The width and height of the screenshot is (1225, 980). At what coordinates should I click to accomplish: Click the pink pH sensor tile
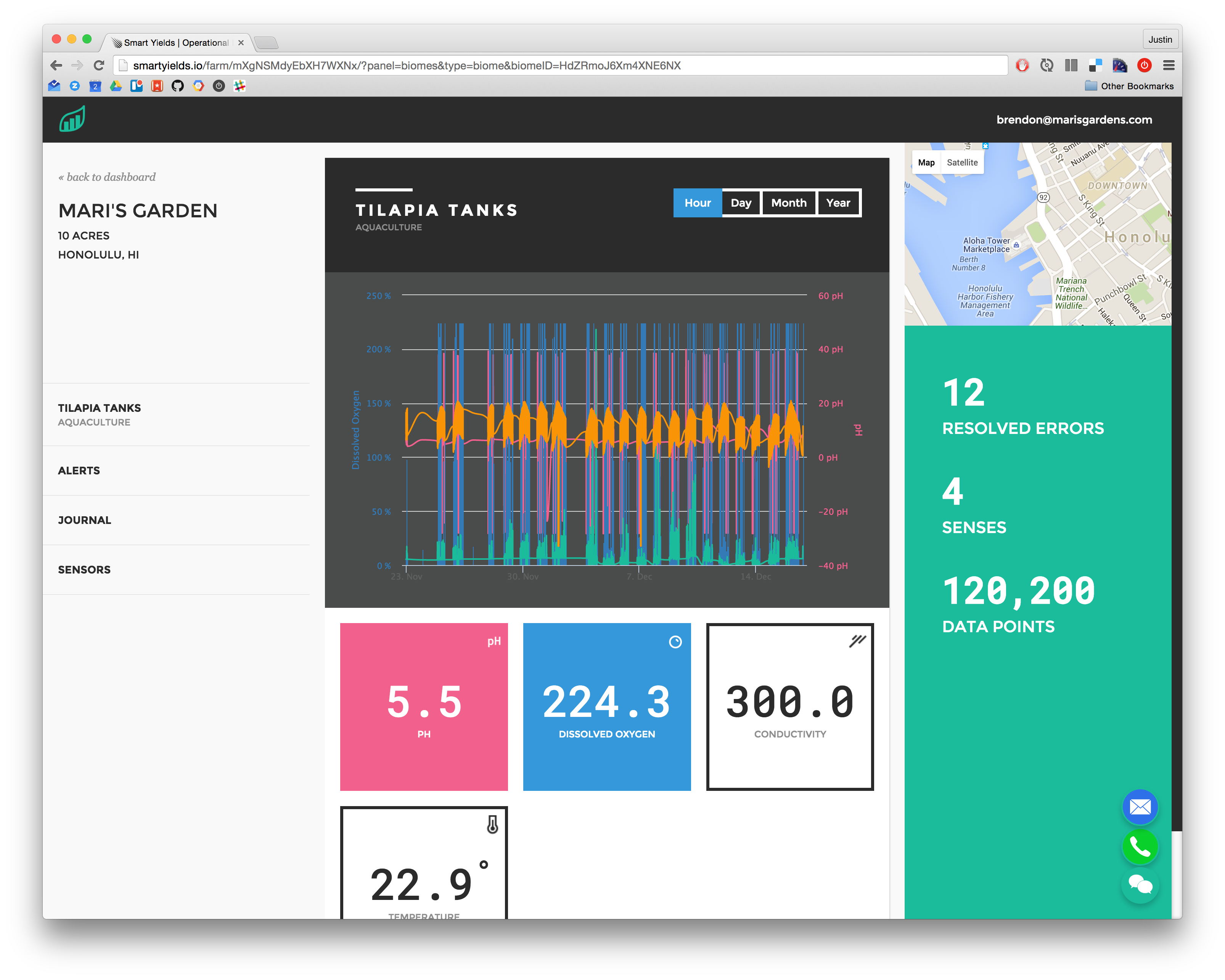coord(423,706)
